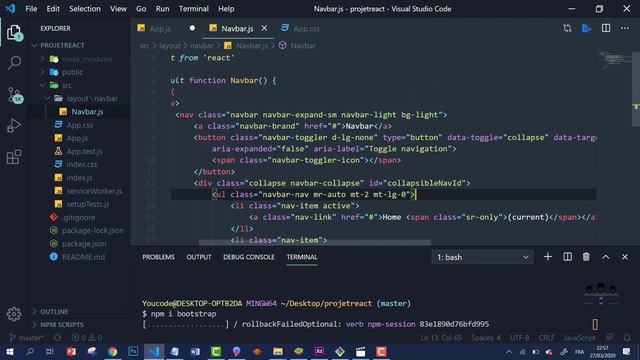Open the 1: bash terminal dropdown
640x360 pixels.
482,257
